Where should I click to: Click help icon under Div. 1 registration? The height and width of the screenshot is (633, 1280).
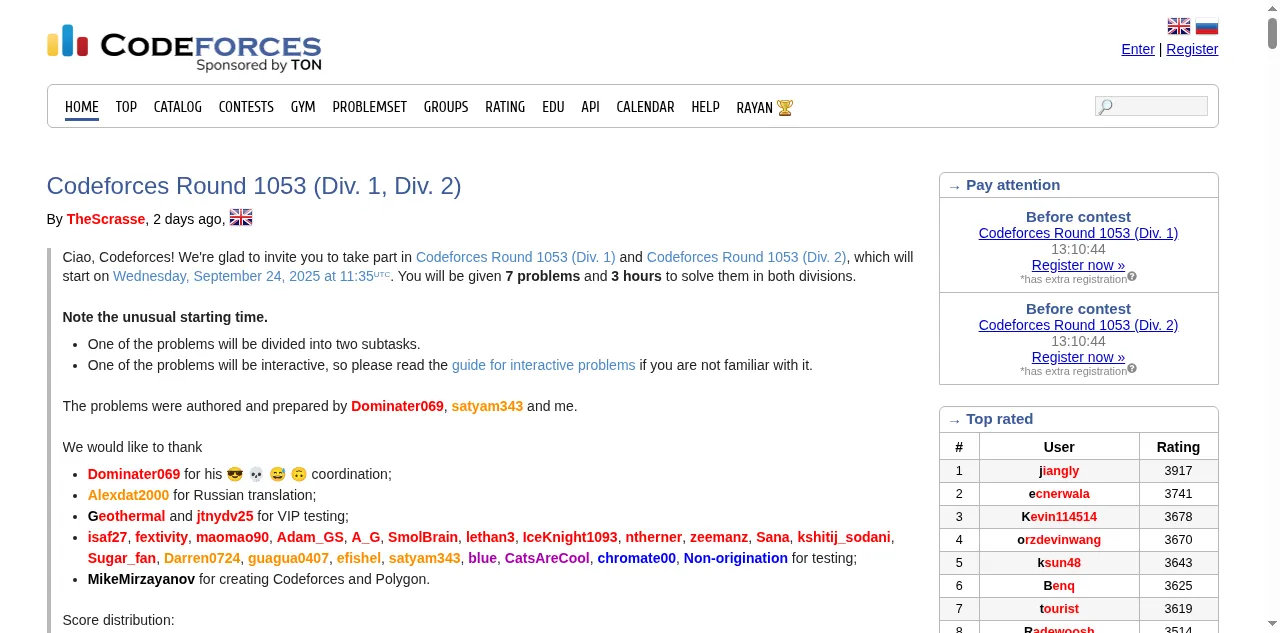point(1132,277)
